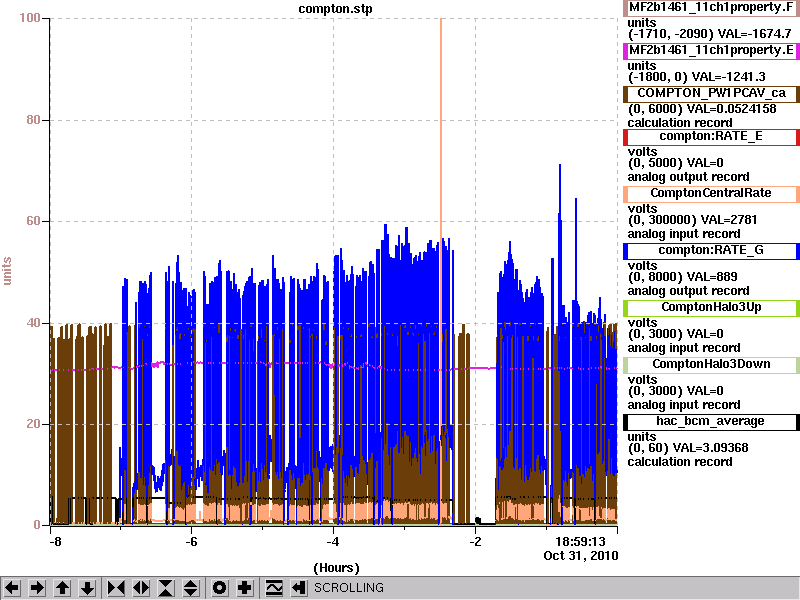Click the -4 hours x-axis tick label
This screenshot has width=800, height=600.
pos(333,542)
